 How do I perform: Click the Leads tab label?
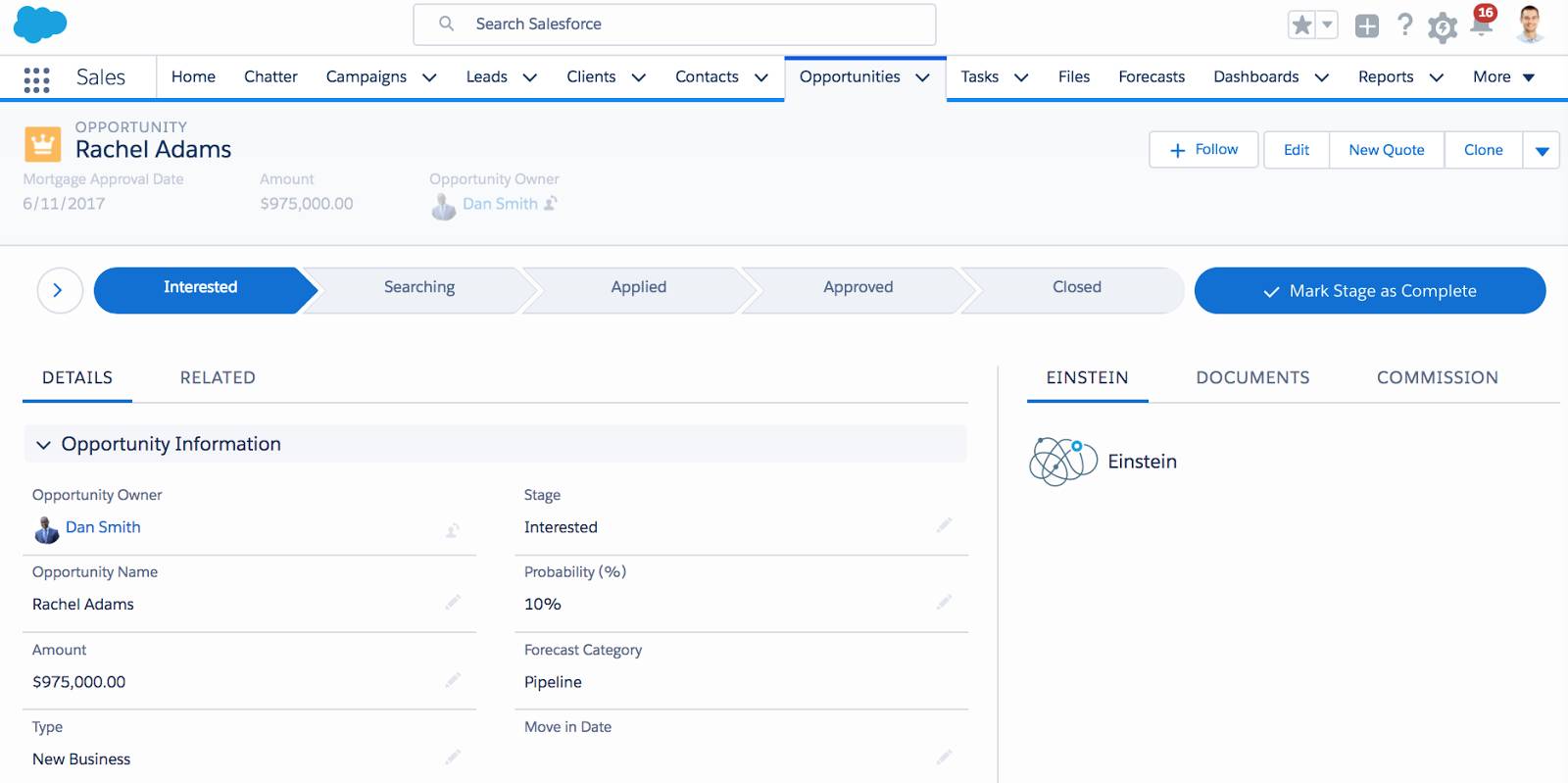(x=487, y=77)
